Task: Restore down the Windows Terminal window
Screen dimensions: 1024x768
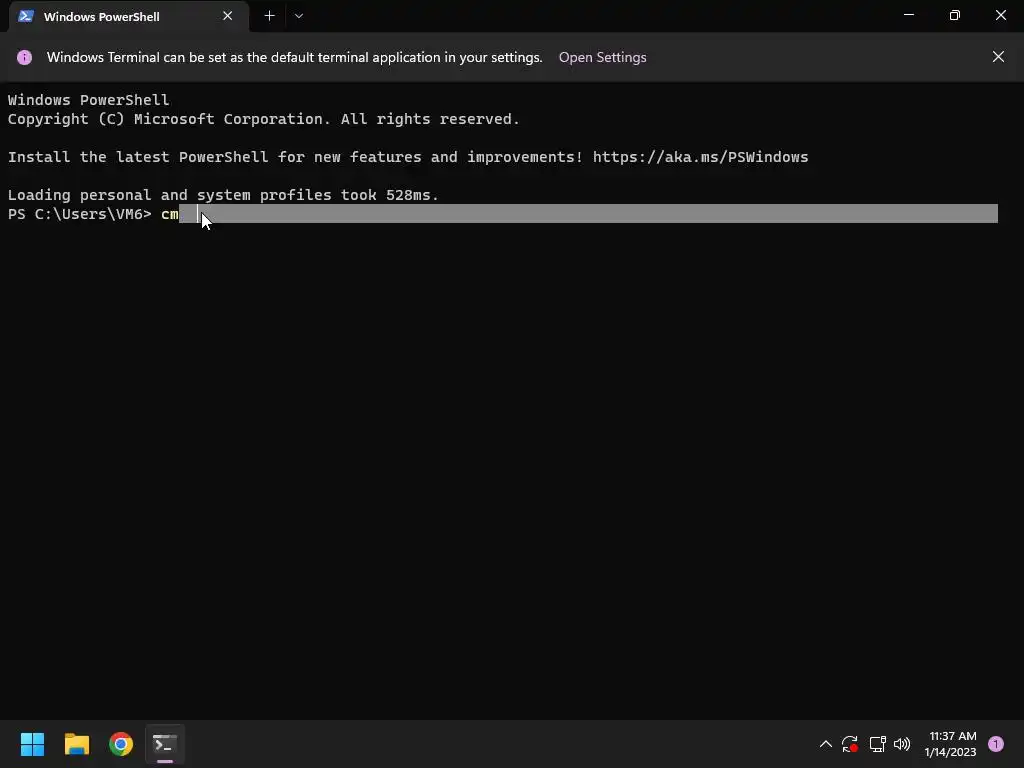Action: [954, 15]
